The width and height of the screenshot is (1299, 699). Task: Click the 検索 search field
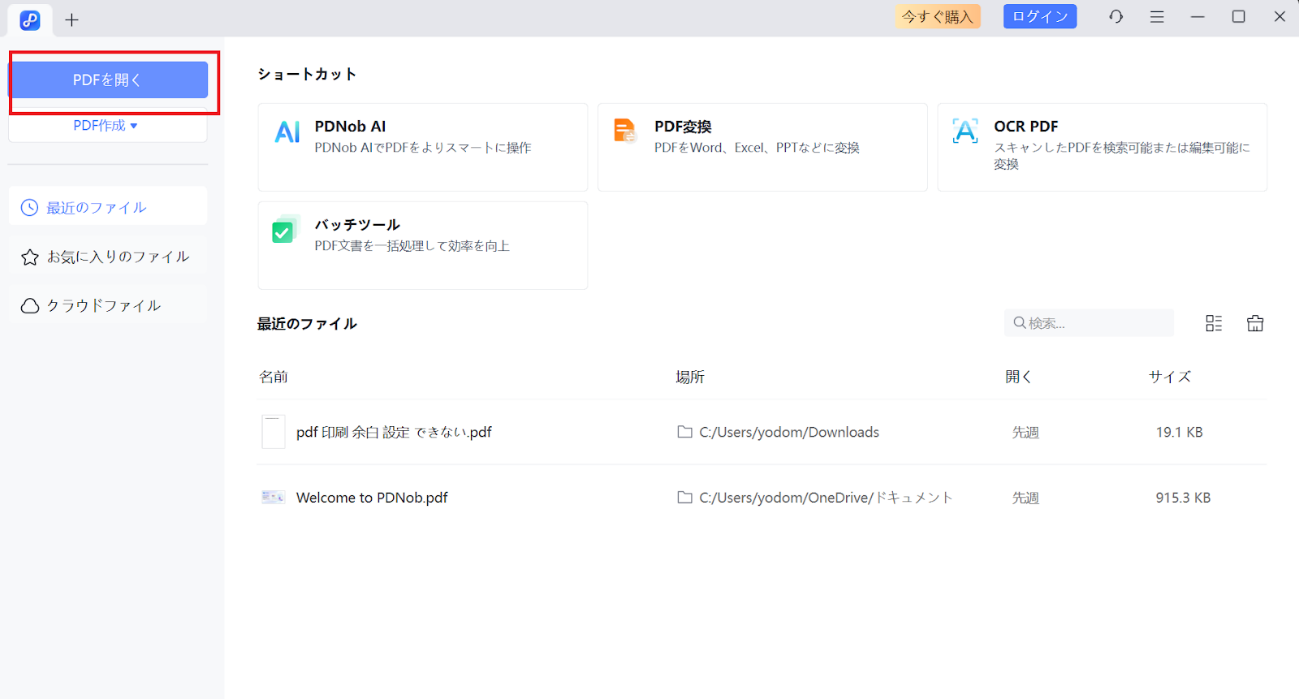[1088, 322]
